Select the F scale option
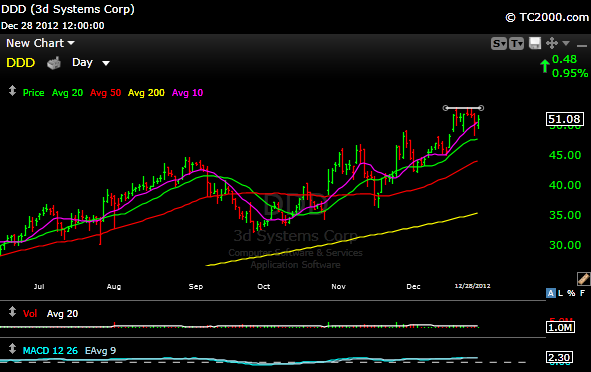The image size is (591, 372). (582, 293)
